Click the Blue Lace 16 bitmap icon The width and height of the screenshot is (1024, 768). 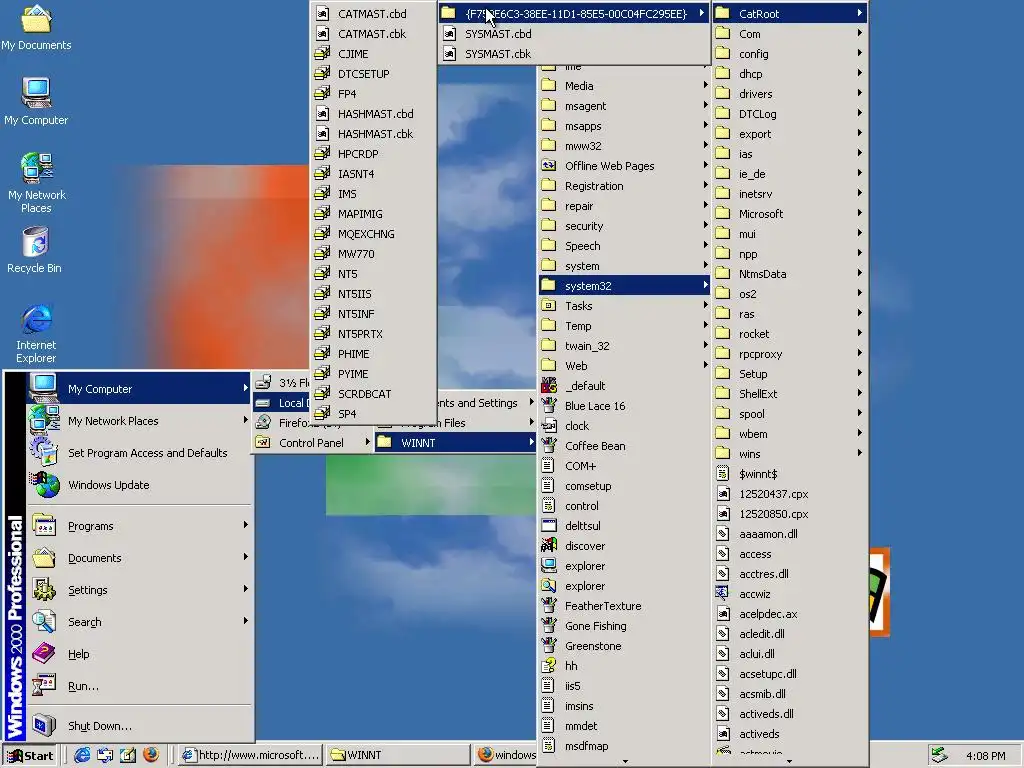pos(549,406)
